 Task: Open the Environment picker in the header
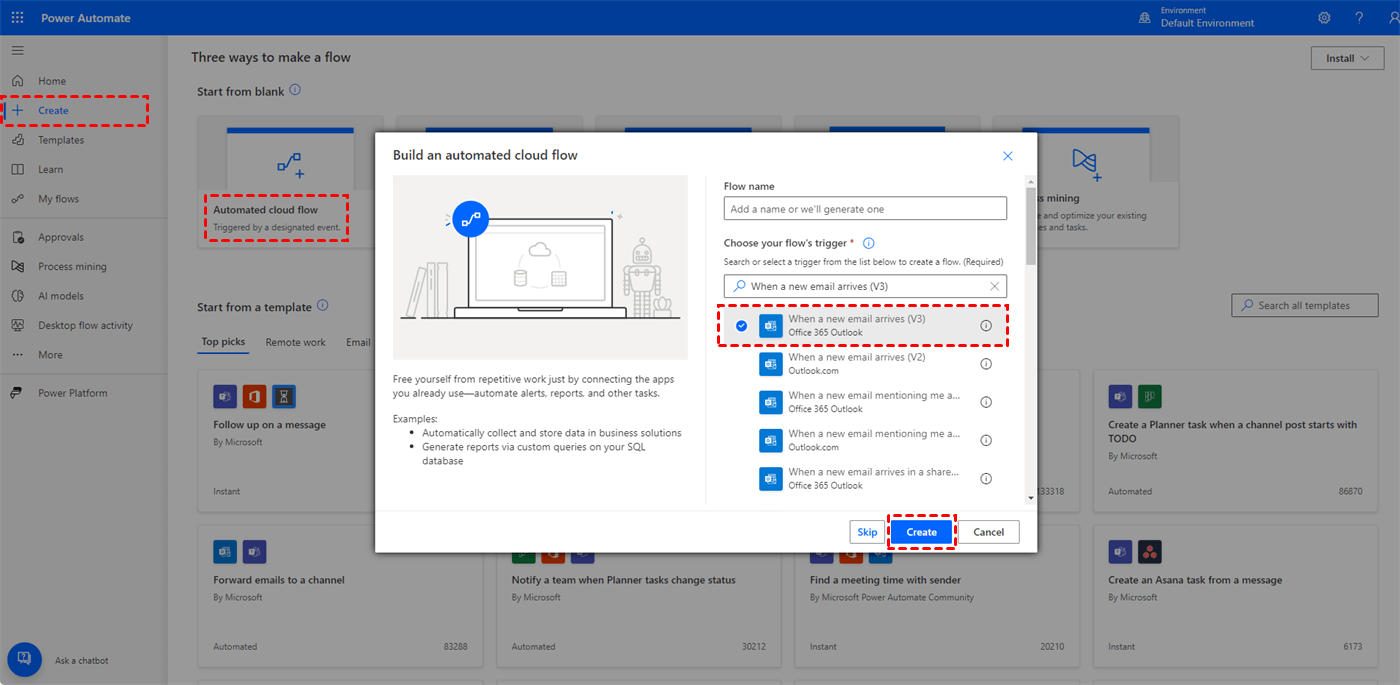click(x=1196, y=18)
